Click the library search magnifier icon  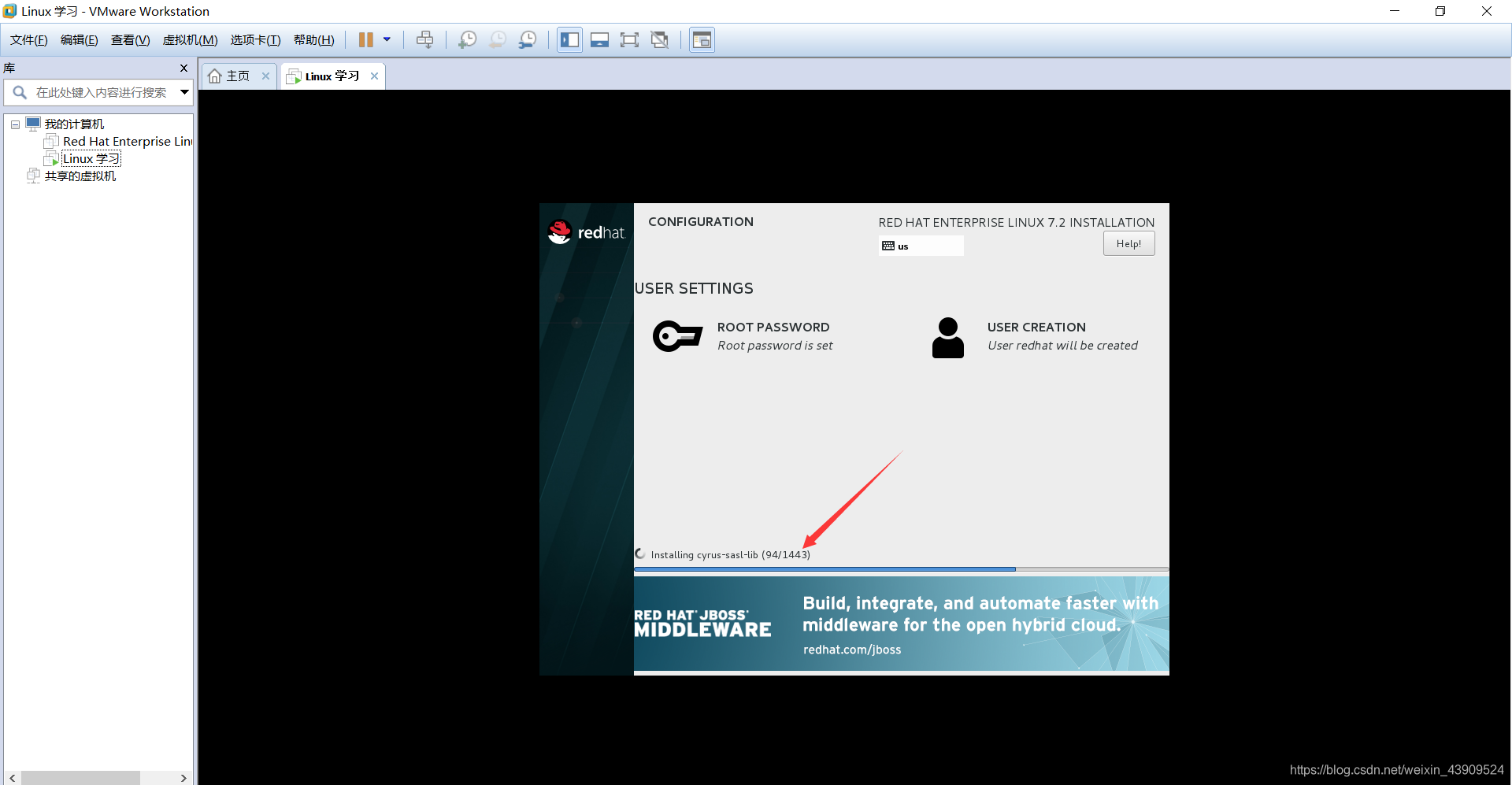coord(20,92)
